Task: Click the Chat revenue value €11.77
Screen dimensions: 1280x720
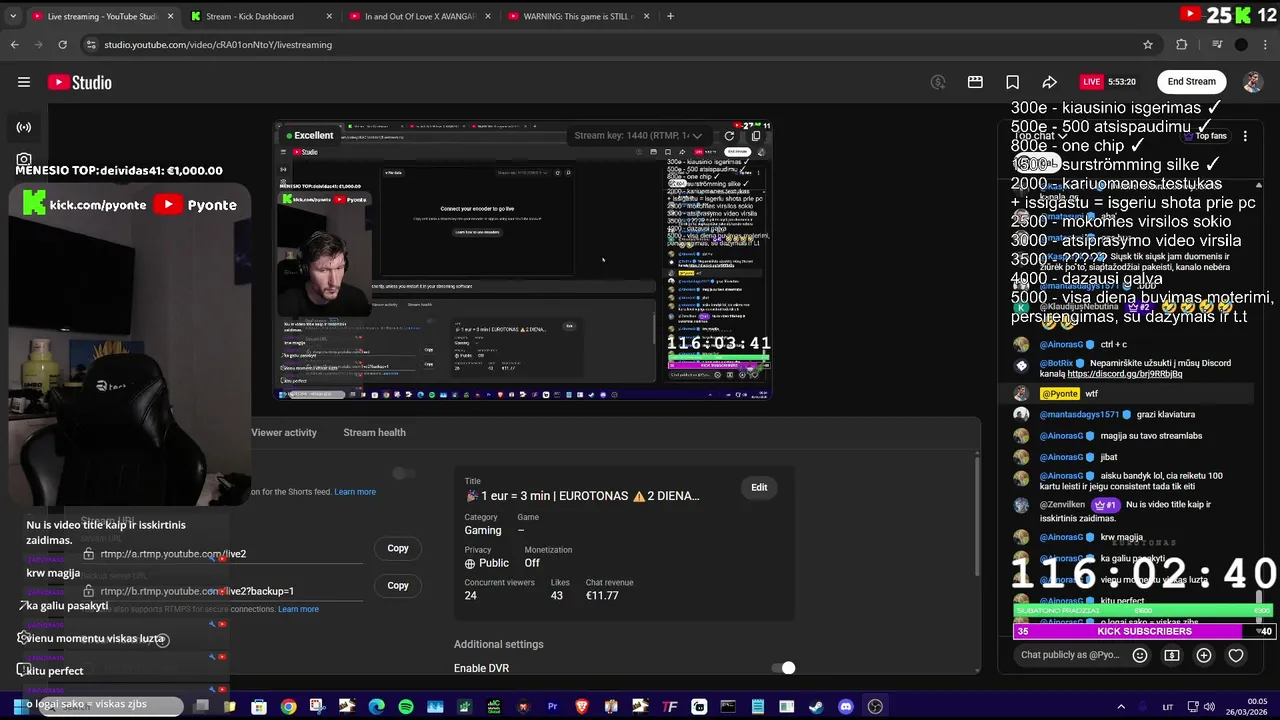Action: [x=603, y=595]
